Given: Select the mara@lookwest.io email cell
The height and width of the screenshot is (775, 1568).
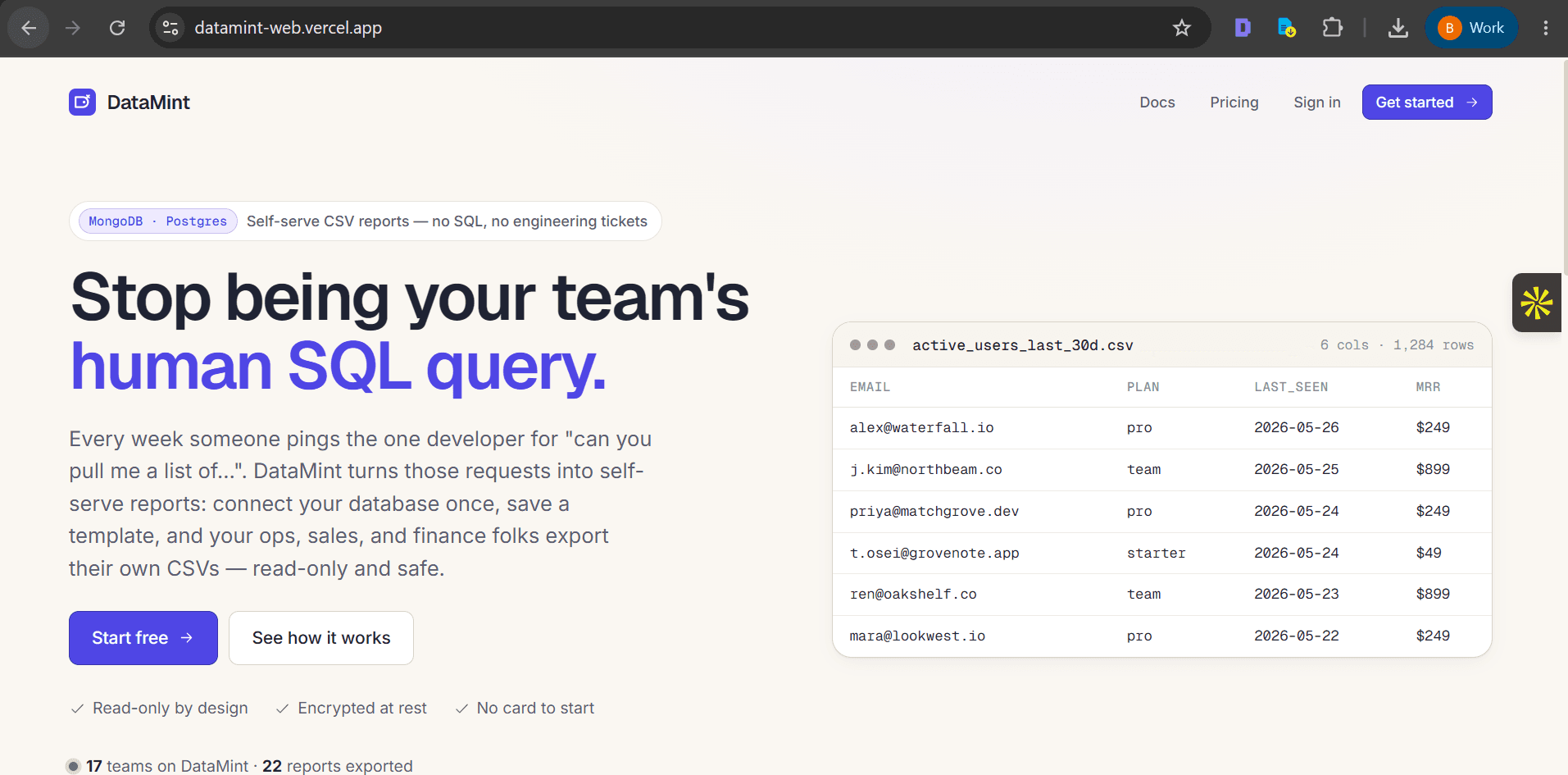Looking at the screenshot, I should pos(917,636).
